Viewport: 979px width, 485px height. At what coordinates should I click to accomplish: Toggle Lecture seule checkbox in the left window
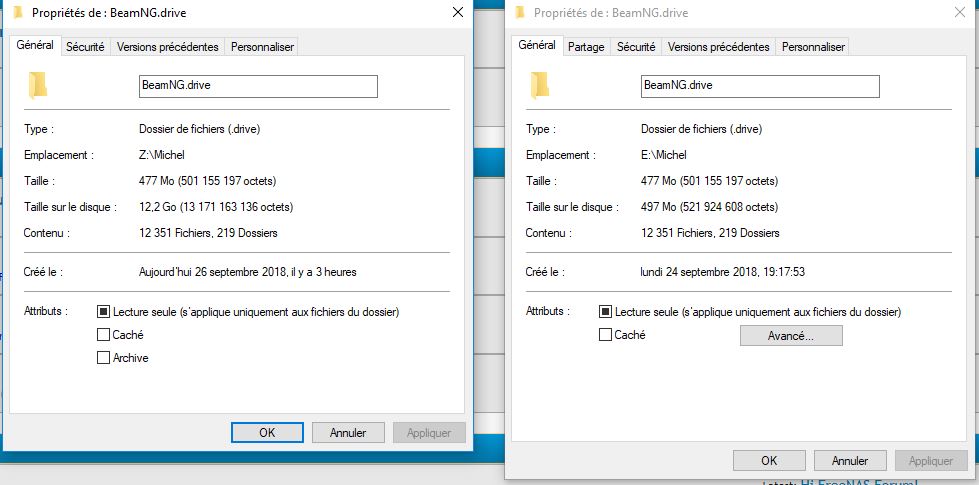(x=104, y=311)
